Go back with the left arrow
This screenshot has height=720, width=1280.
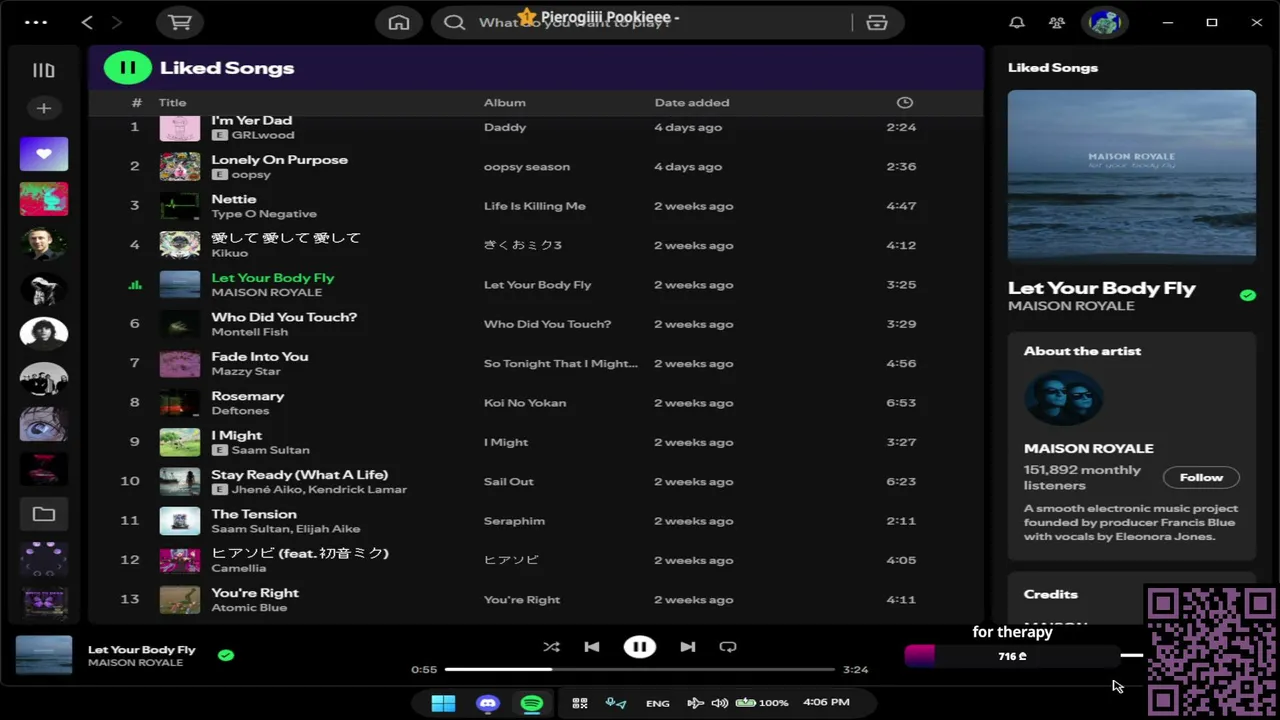[x=87, y=22]
